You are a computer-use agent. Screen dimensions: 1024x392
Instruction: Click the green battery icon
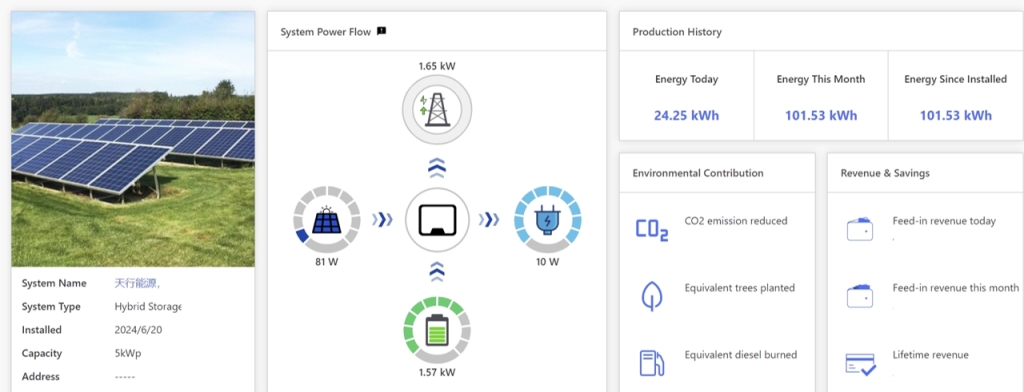coord(437,331)
